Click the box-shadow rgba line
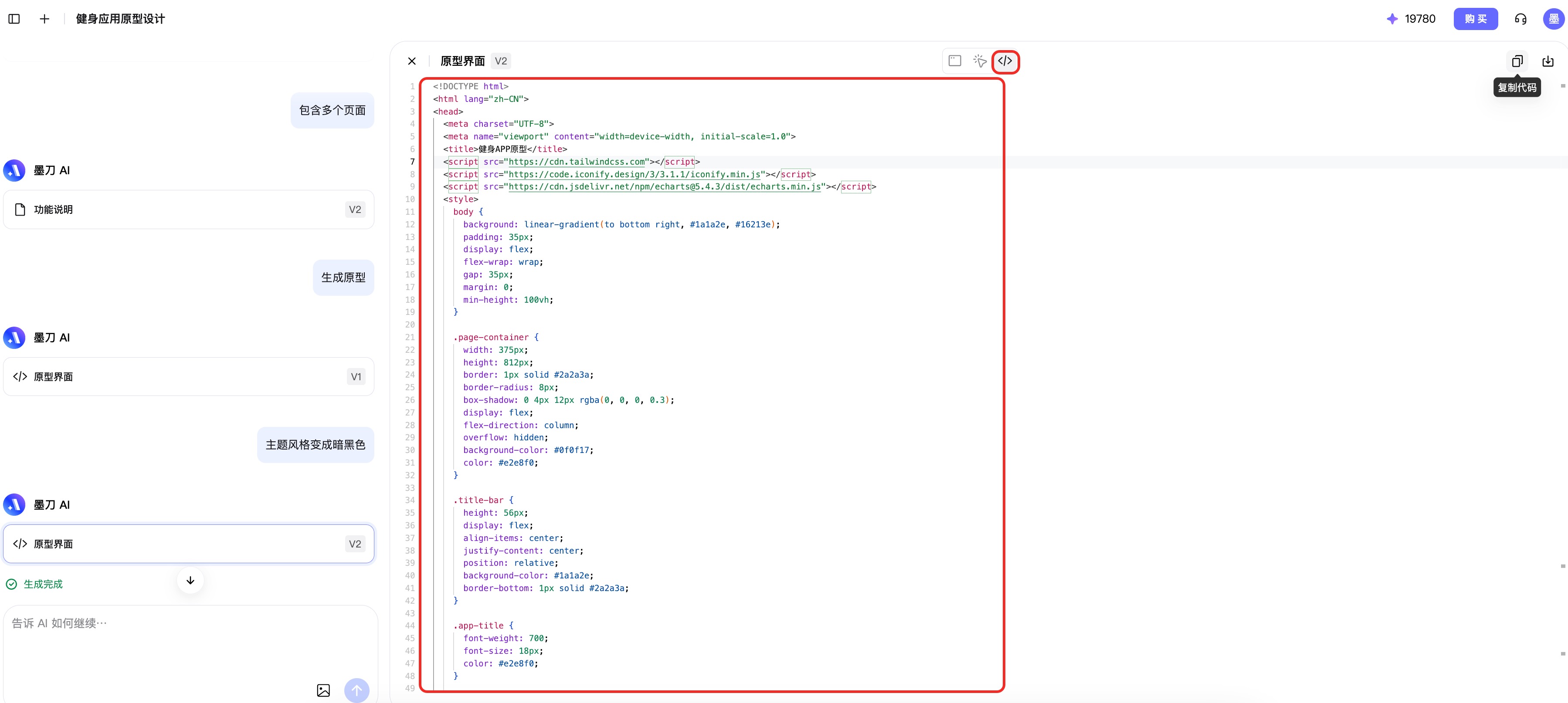This screenshot has width=1568, height=703. (x=569, y=400)
